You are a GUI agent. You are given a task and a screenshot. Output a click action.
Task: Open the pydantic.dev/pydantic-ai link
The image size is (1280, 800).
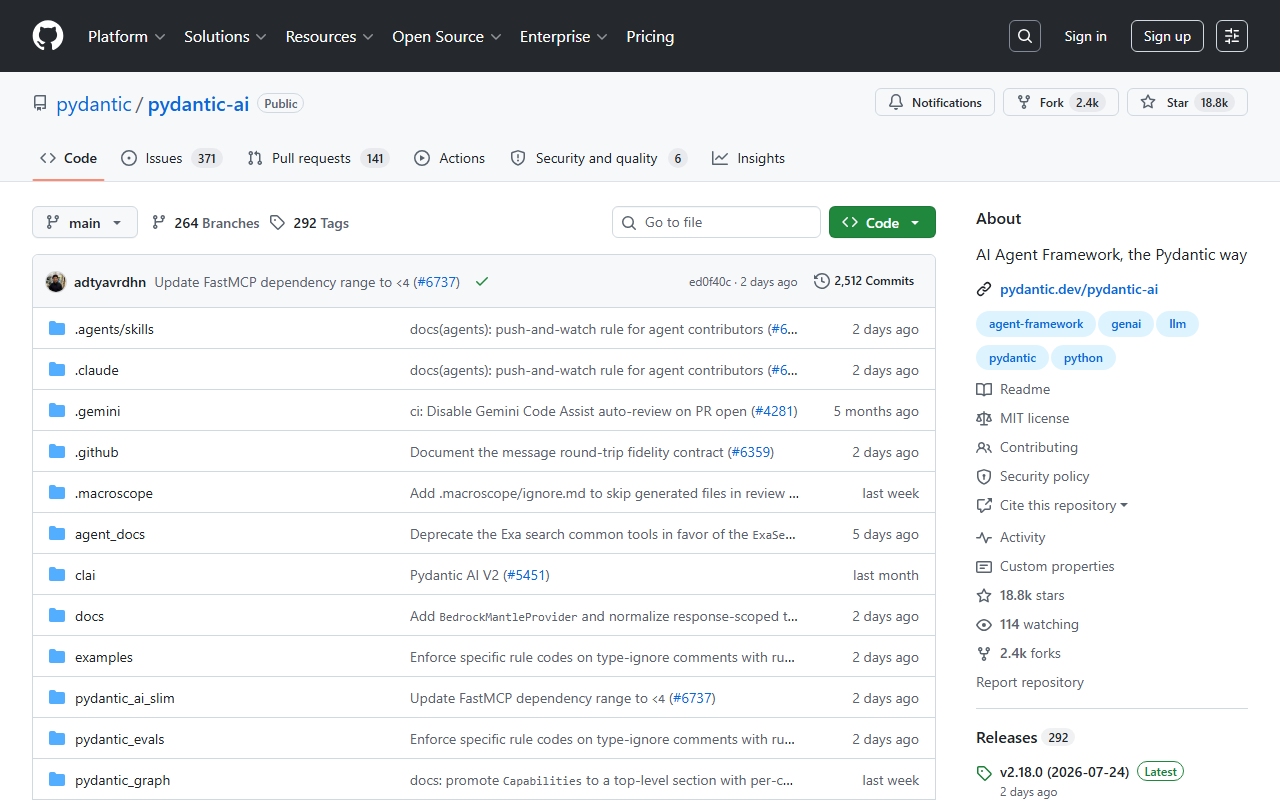click(x=1079, y=289)
